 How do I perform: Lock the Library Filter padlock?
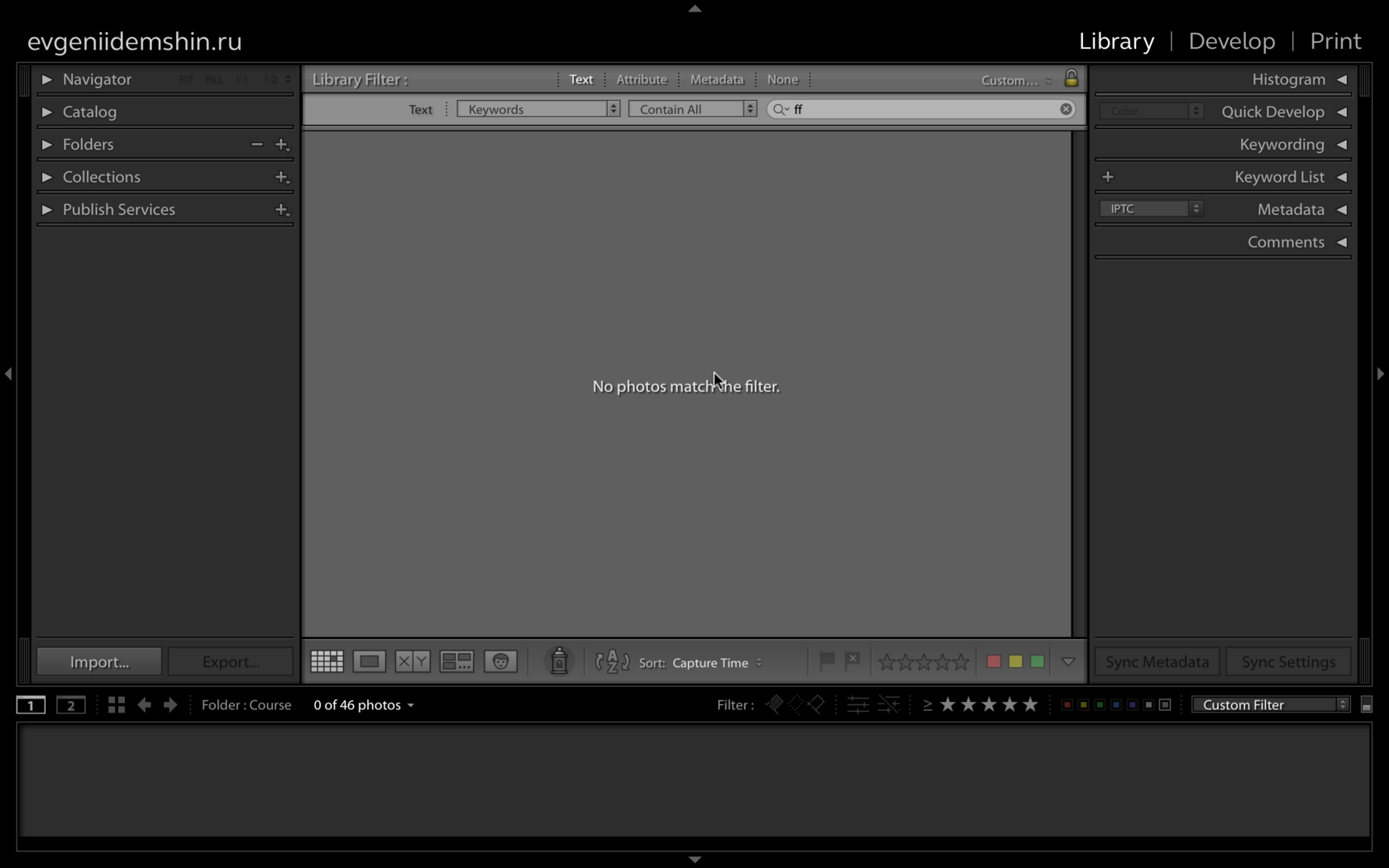[x=1071, y=79]
